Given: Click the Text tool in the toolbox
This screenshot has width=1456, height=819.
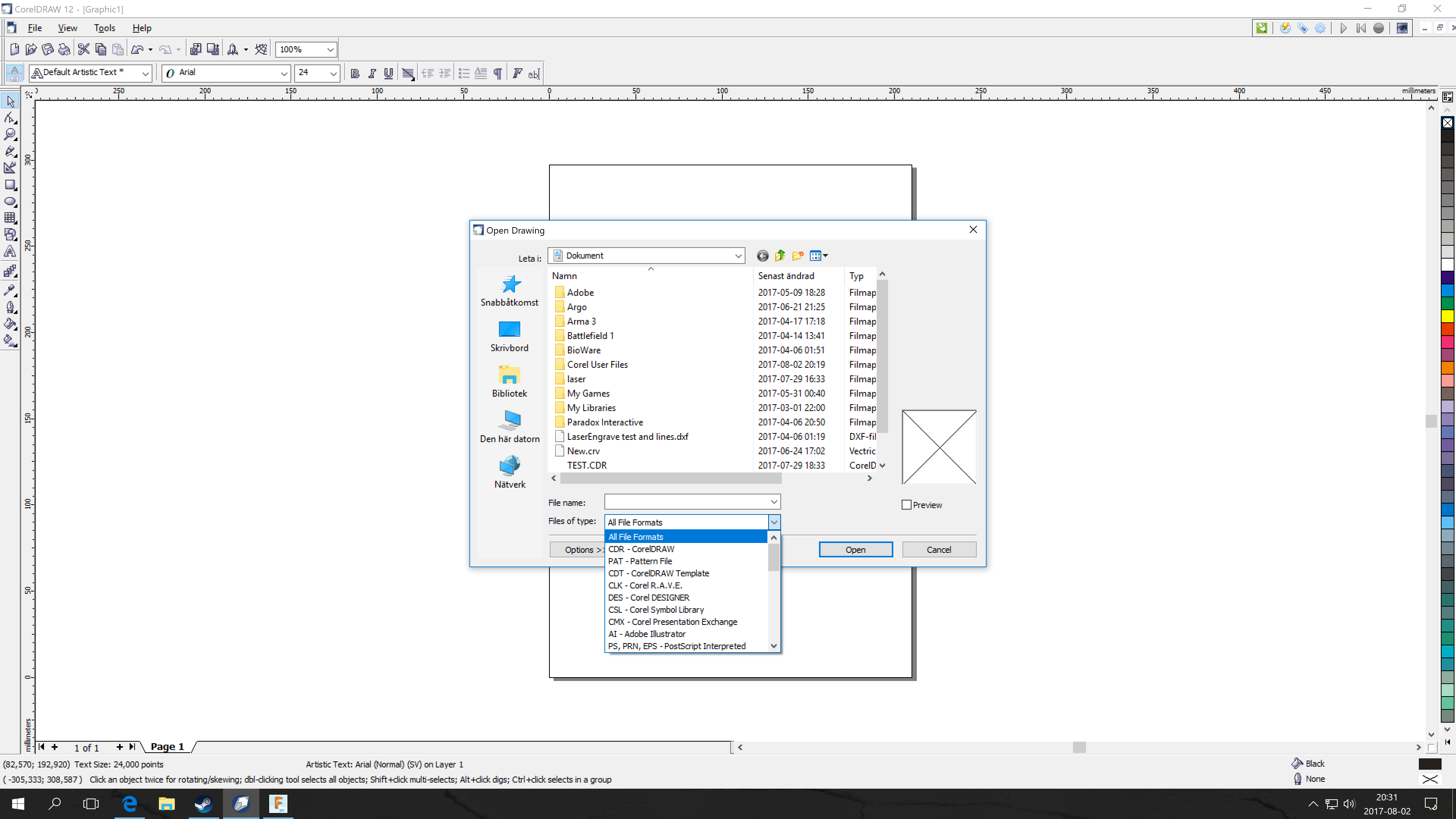Looking at the screenshot, I should tap(10, 251).
